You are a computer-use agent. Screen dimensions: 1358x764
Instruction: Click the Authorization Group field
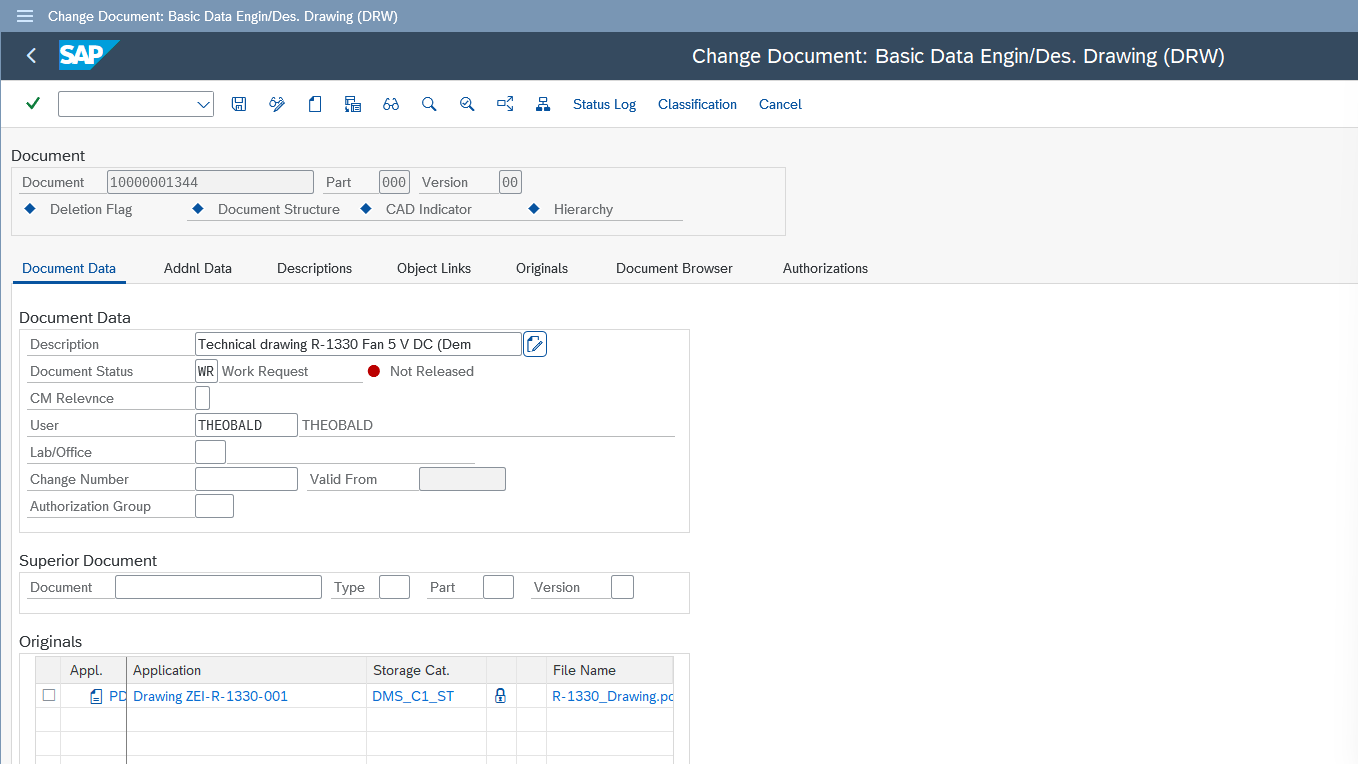(214, 506)
